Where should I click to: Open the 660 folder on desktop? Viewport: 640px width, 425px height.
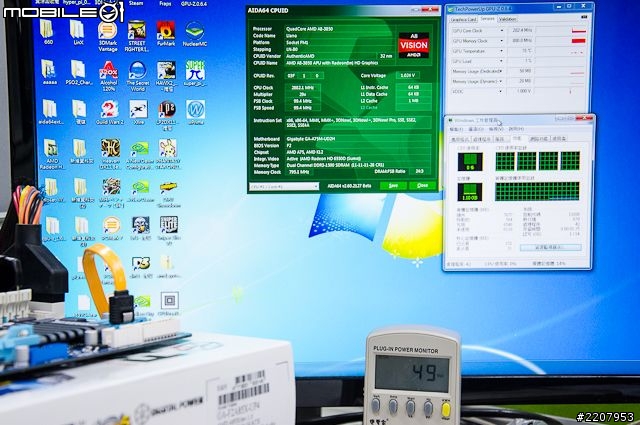48,32
